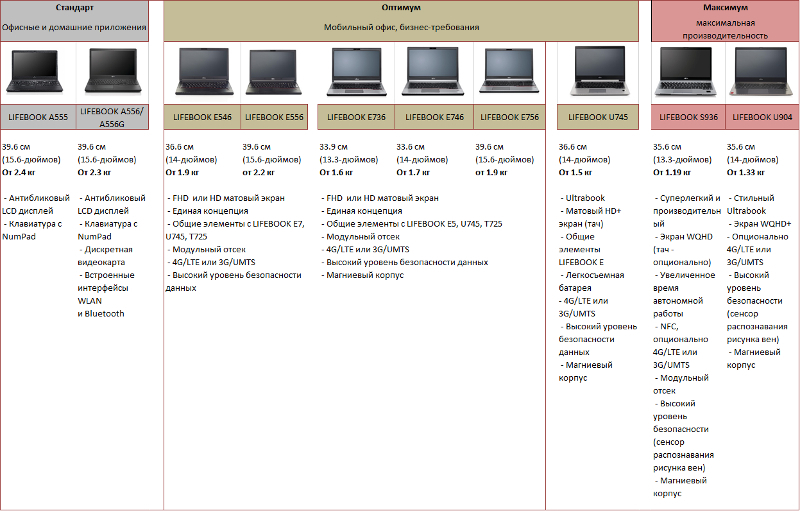Click 'Стильный' feature under U904
Screen dimensions: 800x511
point(754,198)
